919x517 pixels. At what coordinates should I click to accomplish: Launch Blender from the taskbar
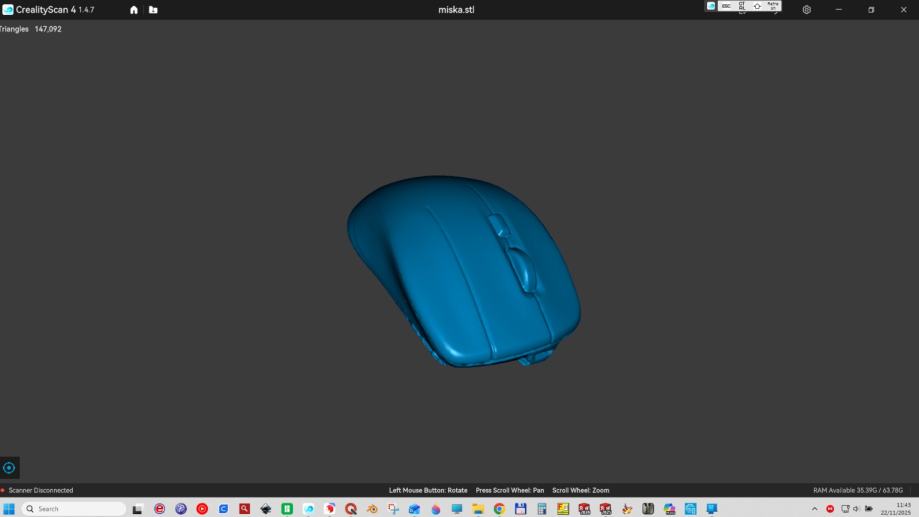point(372,509)
